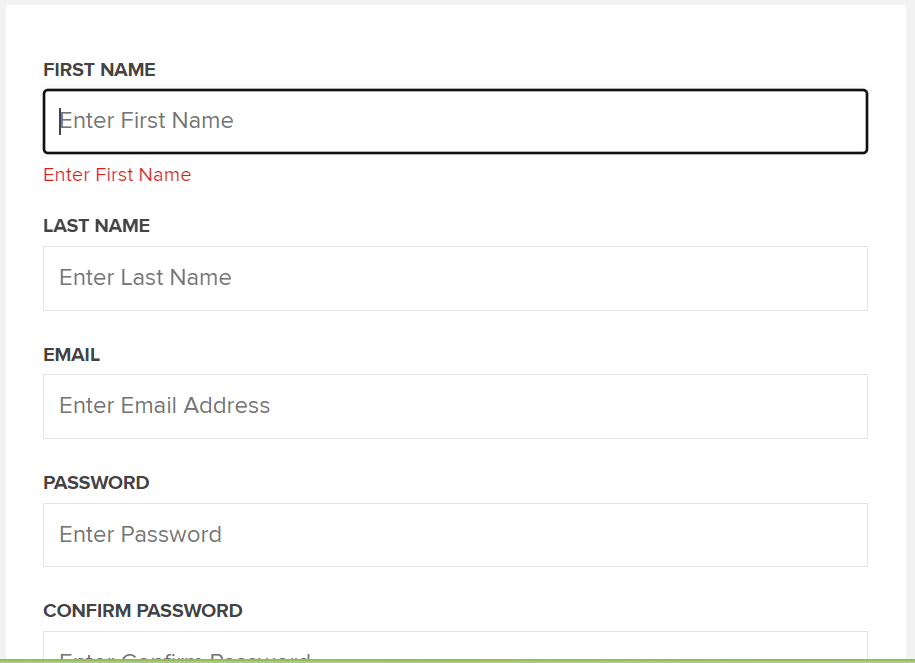The image size is (915, 663).
Task: Click the red 'Enter First Name' error message
Action: point(117,175)
